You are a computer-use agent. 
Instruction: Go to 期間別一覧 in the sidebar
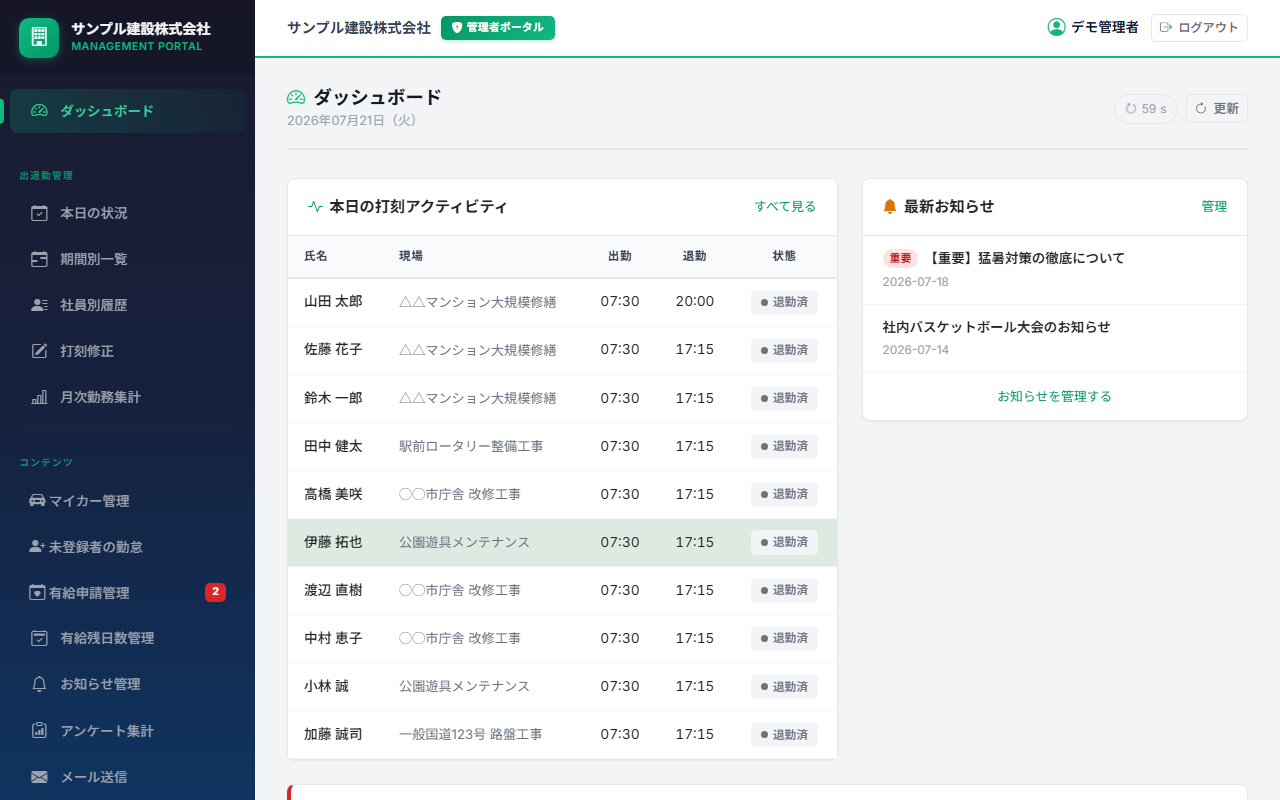pos(127,259)
